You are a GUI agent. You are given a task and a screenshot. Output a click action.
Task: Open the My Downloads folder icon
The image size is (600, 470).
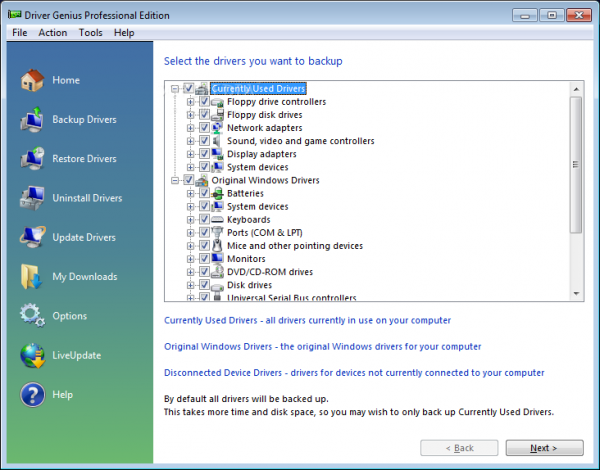pos(31,276)
